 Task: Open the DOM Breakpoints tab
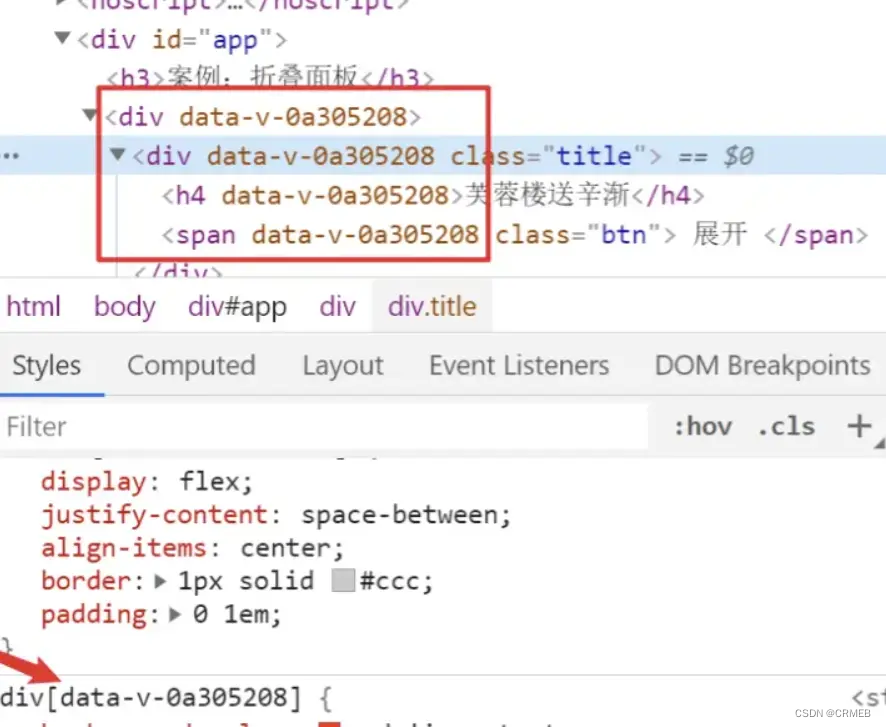tap(762, 366)
